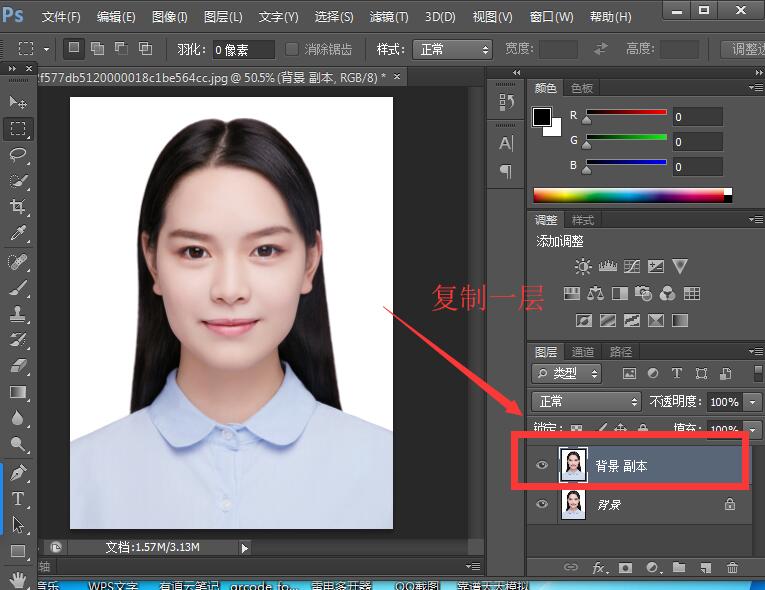Choose New Selection mode button
765x590 pixels.
click(x=74, y=48)
